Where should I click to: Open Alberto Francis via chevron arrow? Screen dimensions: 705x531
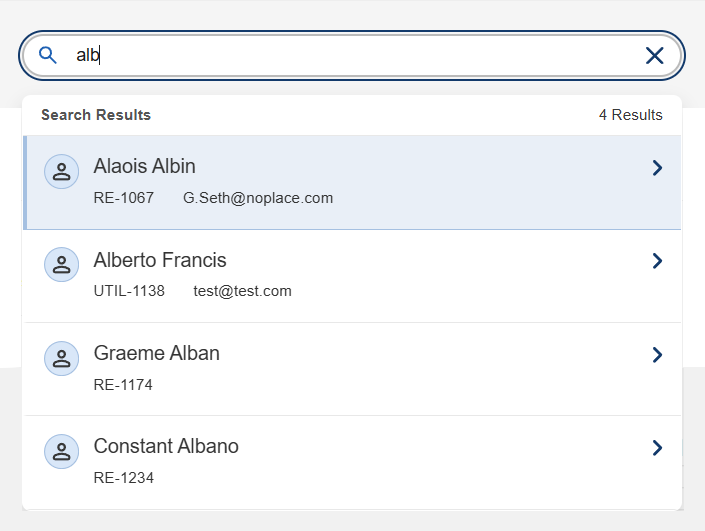657,261
